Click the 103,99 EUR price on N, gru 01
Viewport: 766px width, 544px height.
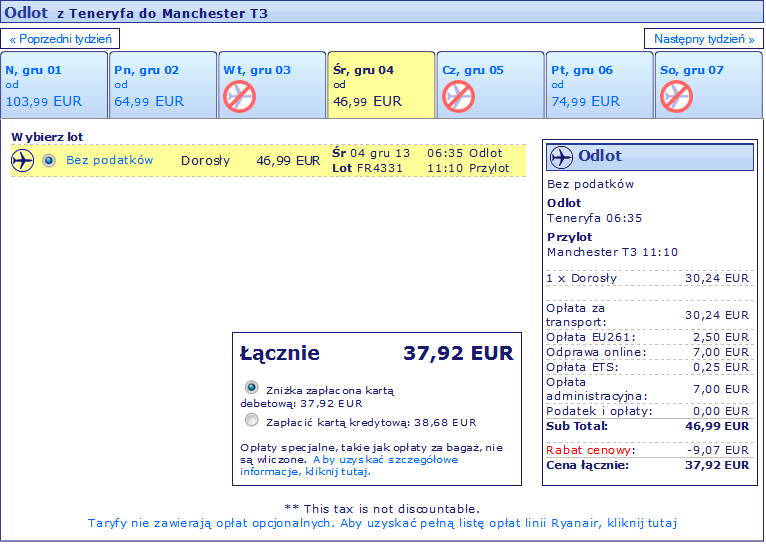[x=43, y=102]
